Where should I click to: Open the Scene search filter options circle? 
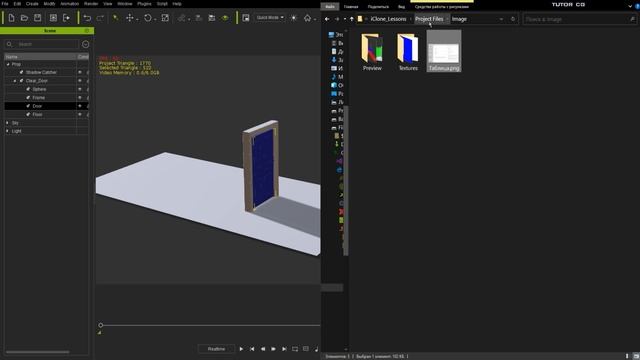85,44
